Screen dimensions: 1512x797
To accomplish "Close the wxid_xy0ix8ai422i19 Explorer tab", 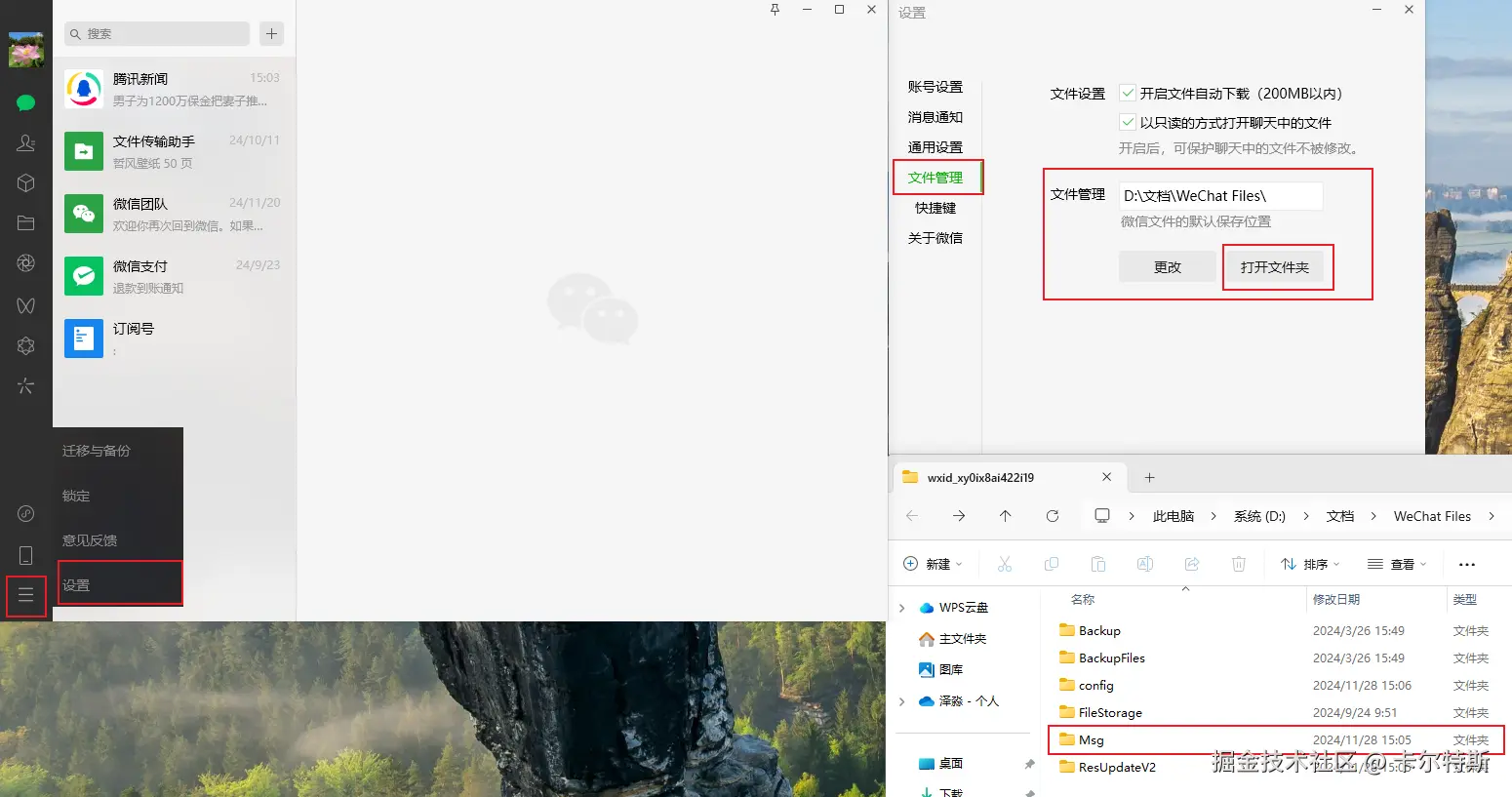I will point(1106,477).
